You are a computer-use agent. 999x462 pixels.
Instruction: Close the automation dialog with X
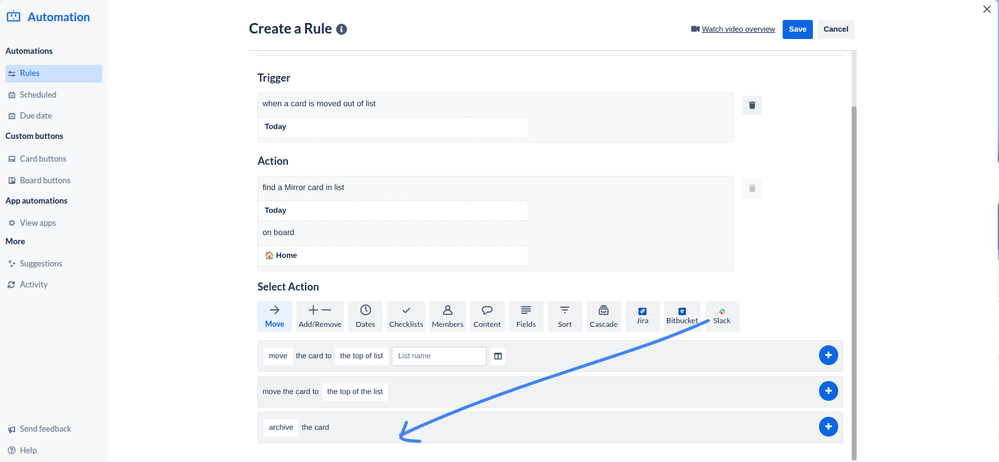[x=988, y=10]
